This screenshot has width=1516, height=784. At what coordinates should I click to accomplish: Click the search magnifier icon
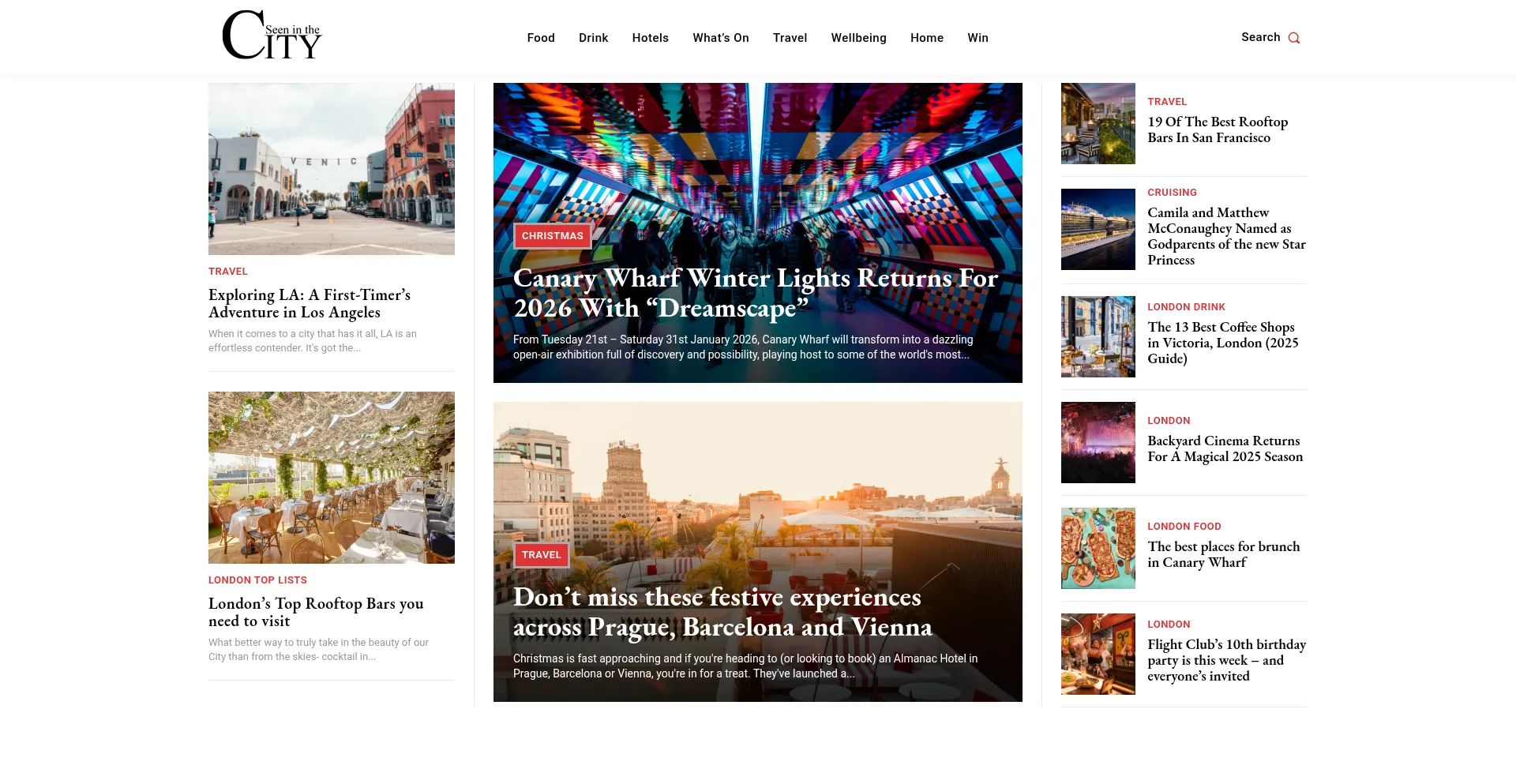pos(1293,38)
